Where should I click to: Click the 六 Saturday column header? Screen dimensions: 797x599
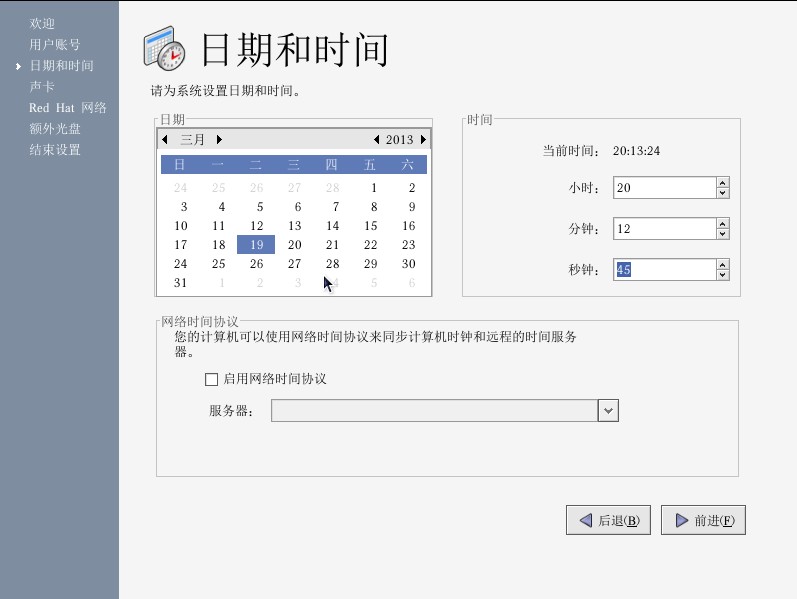pyautogui.click(x=408, y=164)
